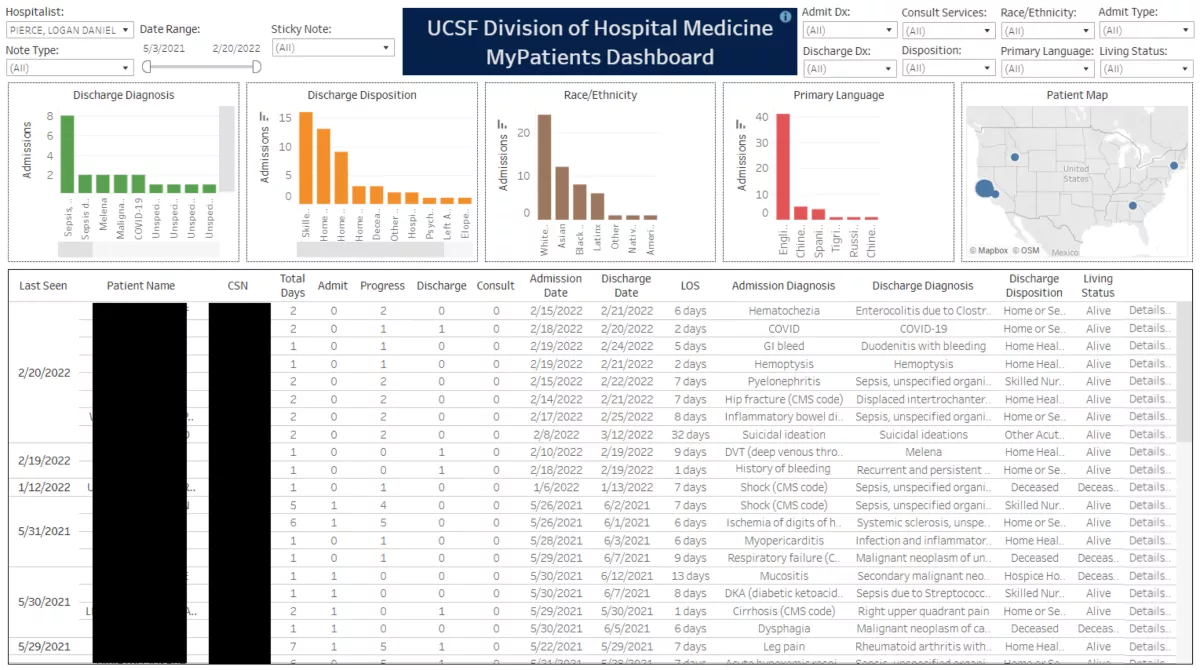1200x670 pixels.
Task: Click the Progress column header
Action: (382, 286)
